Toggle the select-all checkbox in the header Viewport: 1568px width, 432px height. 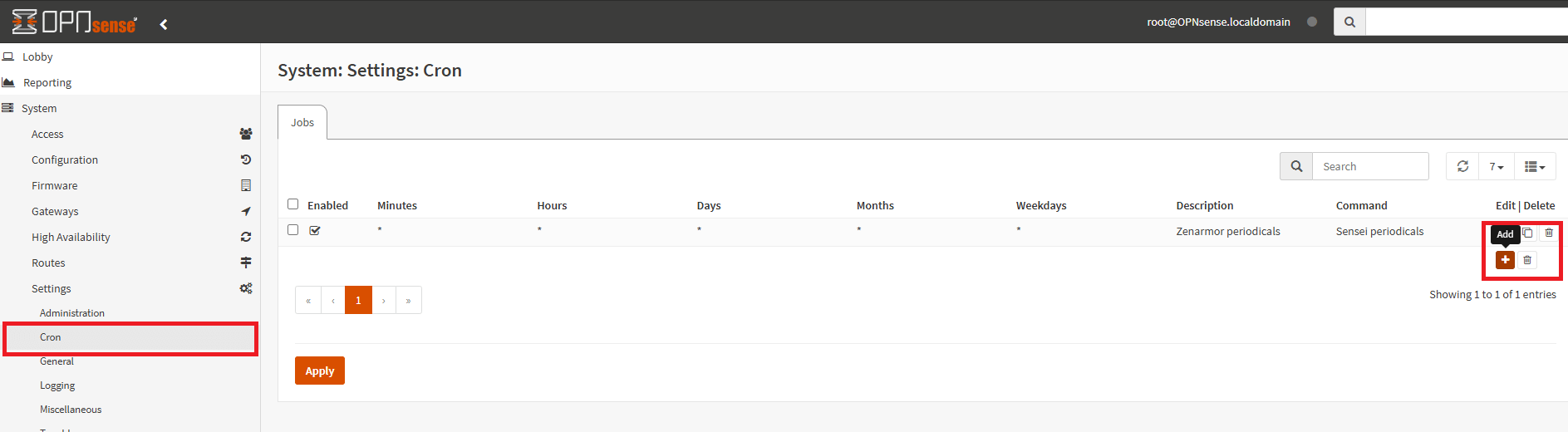(x=292, y=204)
